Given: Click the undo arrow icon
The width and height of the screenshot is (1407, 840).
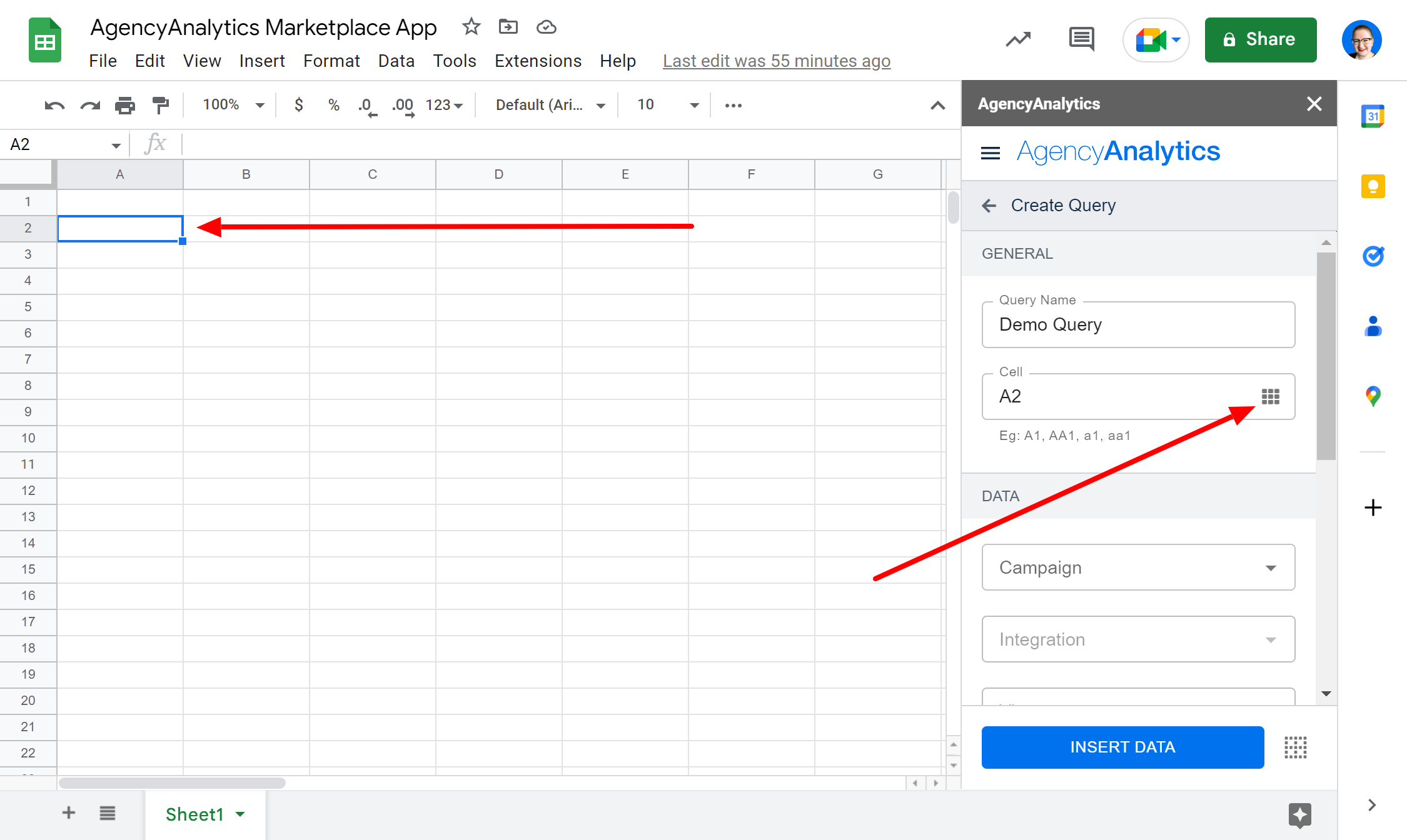Looking at the screenshot, I should [54, 105].
